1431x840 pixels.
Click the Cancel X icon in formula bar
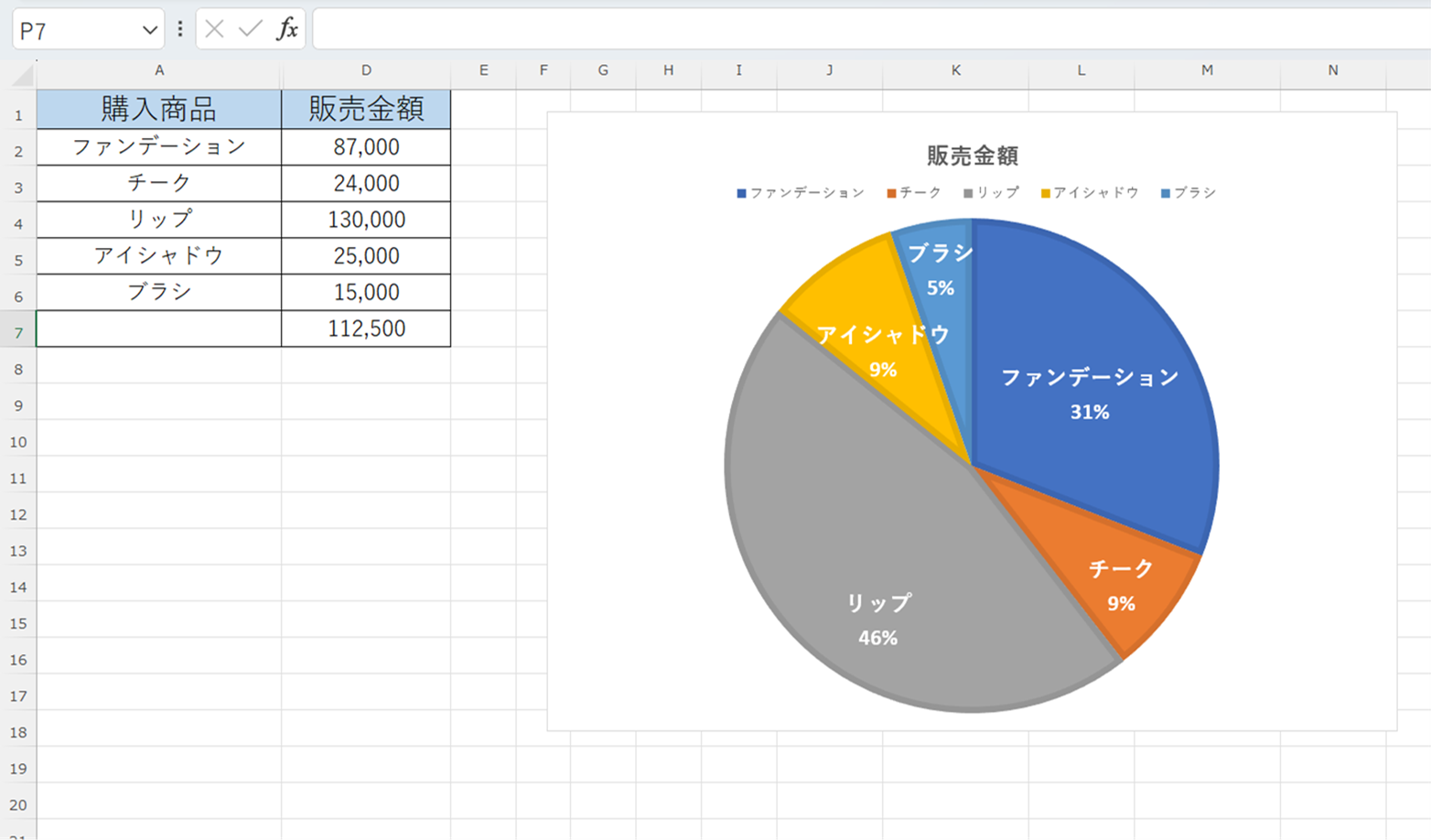coord(214,29)
